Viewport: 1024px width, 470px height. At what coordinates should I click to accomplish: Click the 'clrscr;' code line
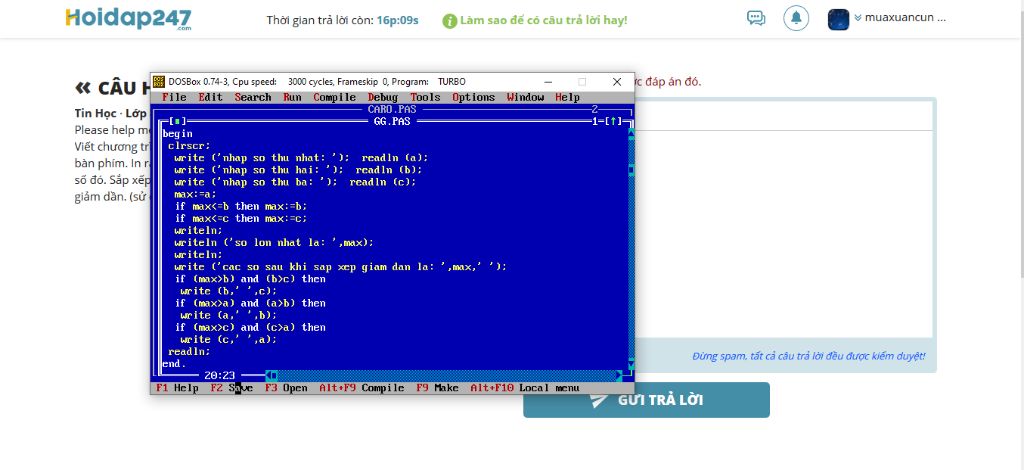[x=189, y=146]
